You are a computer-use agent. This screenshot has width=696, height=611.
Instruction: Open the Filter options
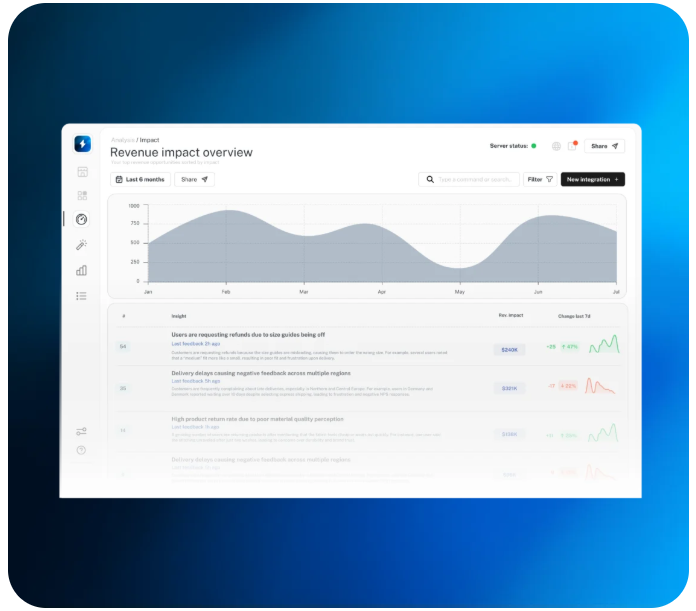pyautogui.click(x=540, y=180)
